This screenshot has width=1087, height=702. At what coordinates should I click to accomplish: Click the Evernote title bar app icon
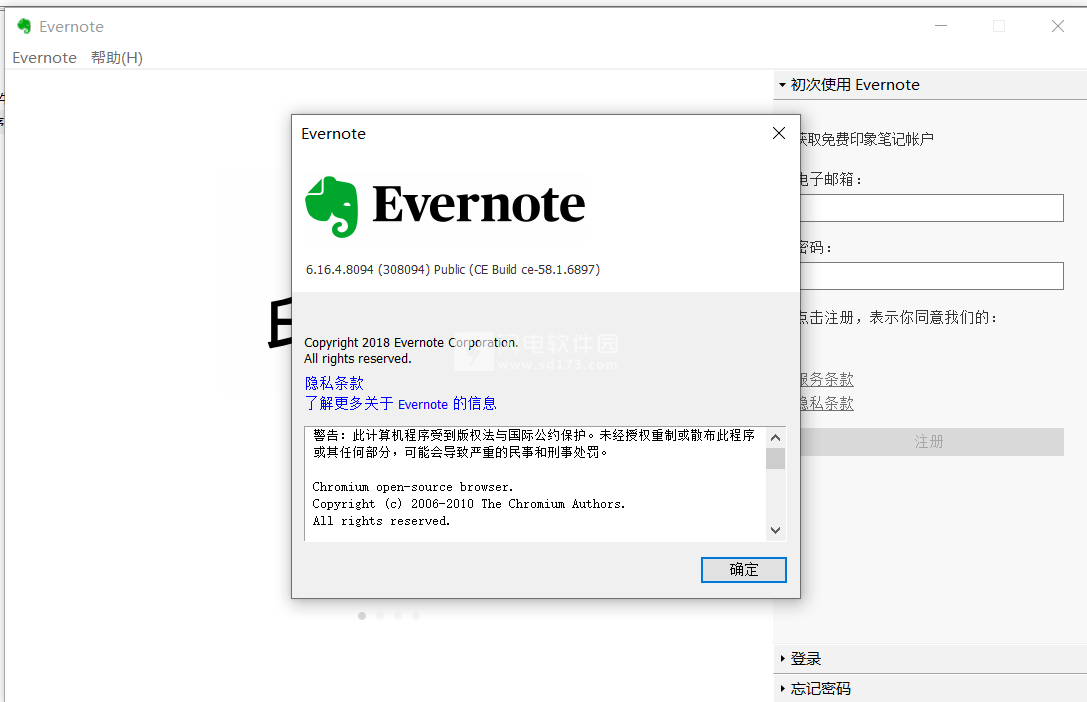24,26
